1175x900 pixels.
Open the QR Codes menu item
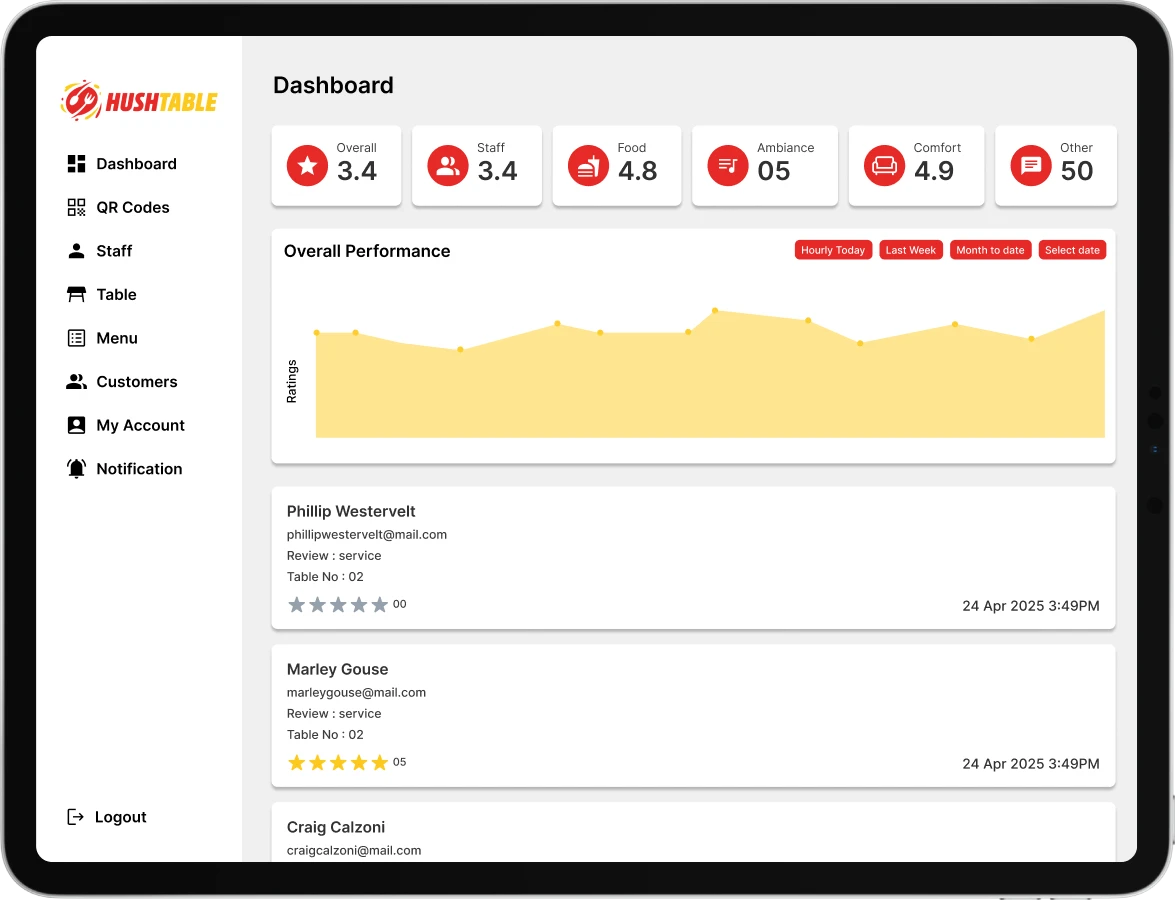click(x=133, y=208)
